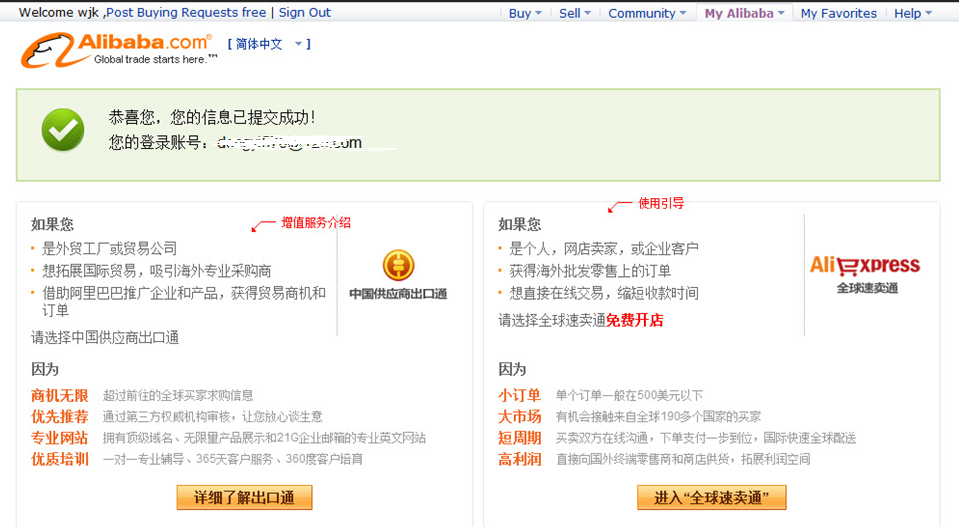Expand the Help menu
This screenshot has width=959, height=528.
[912, 13]
